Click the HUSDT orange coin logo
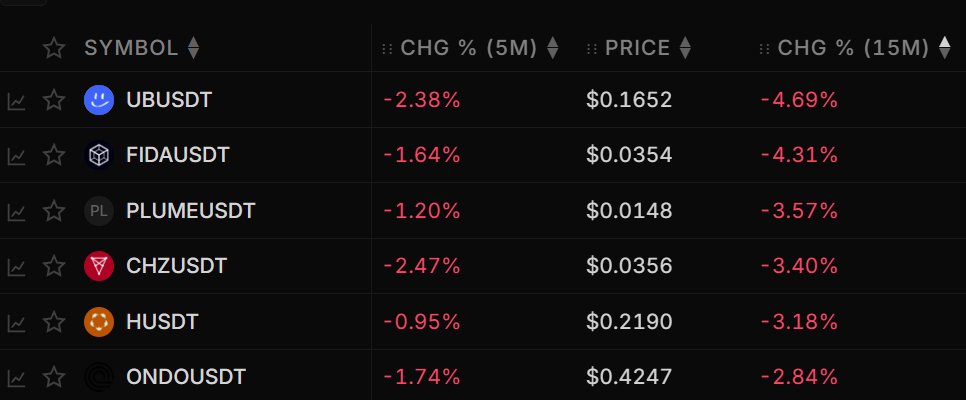The width and height of the screenshot is (966, 400). point(99,322)
